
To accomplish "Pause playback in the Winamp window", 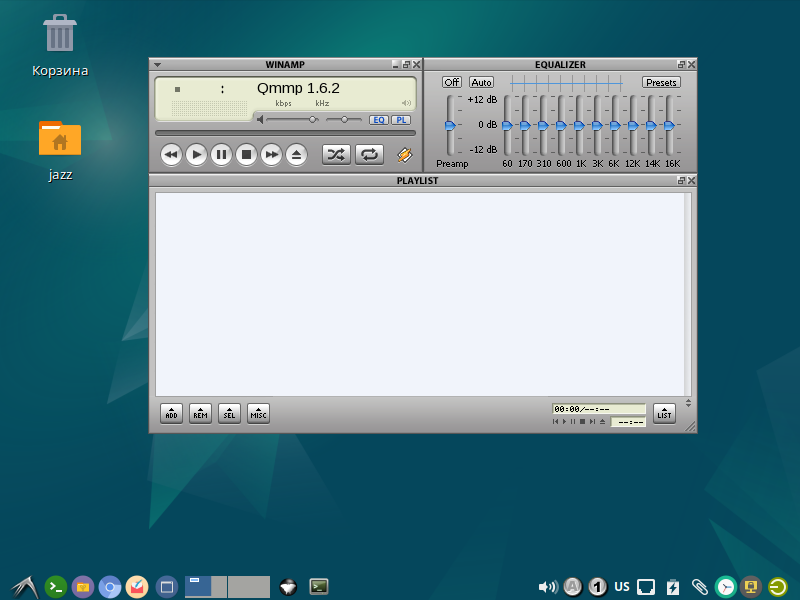I will click(x=221, y=155).
